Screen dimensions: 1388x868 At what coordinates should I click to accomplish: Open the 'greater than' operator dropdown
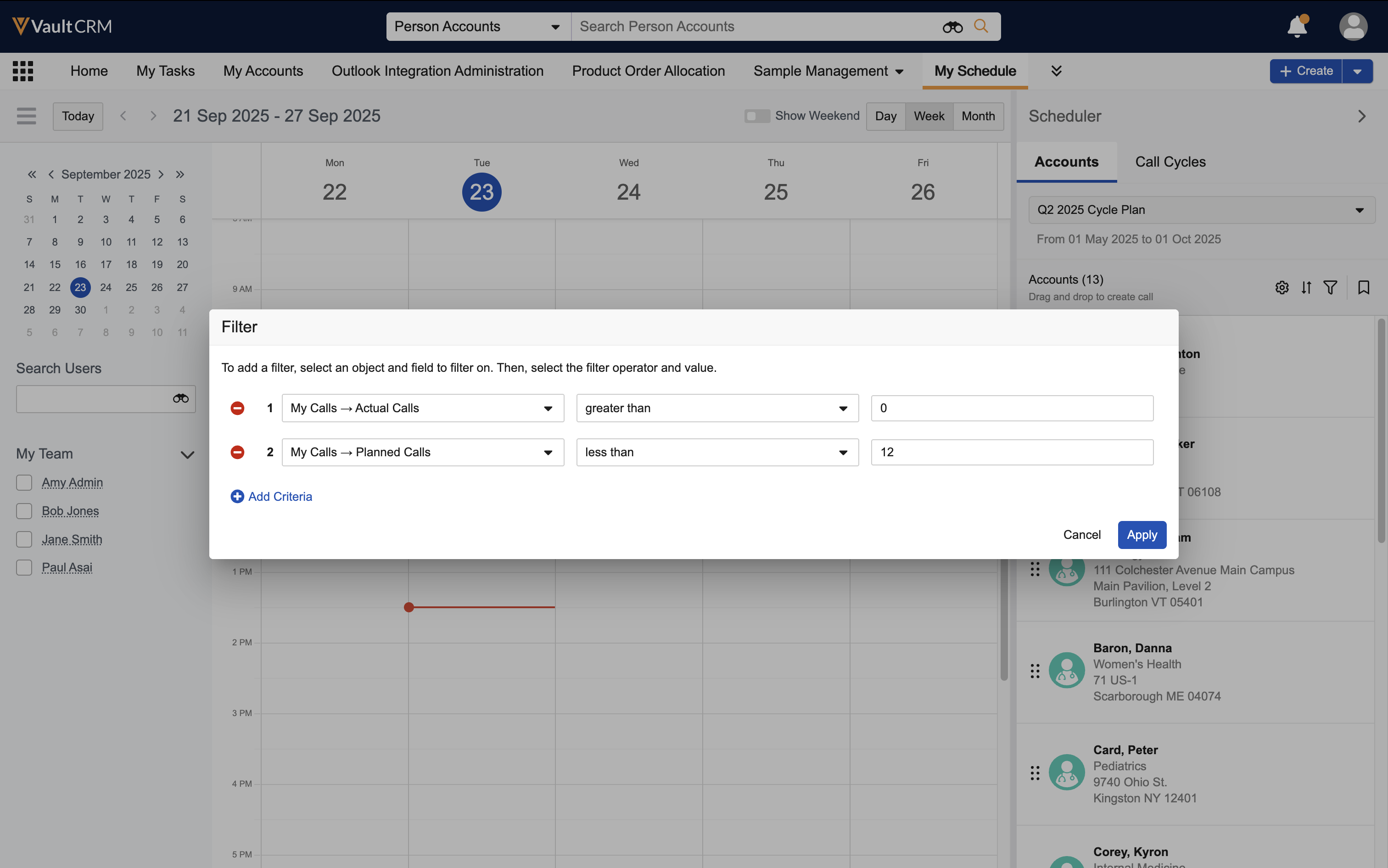tap(717, 408)
